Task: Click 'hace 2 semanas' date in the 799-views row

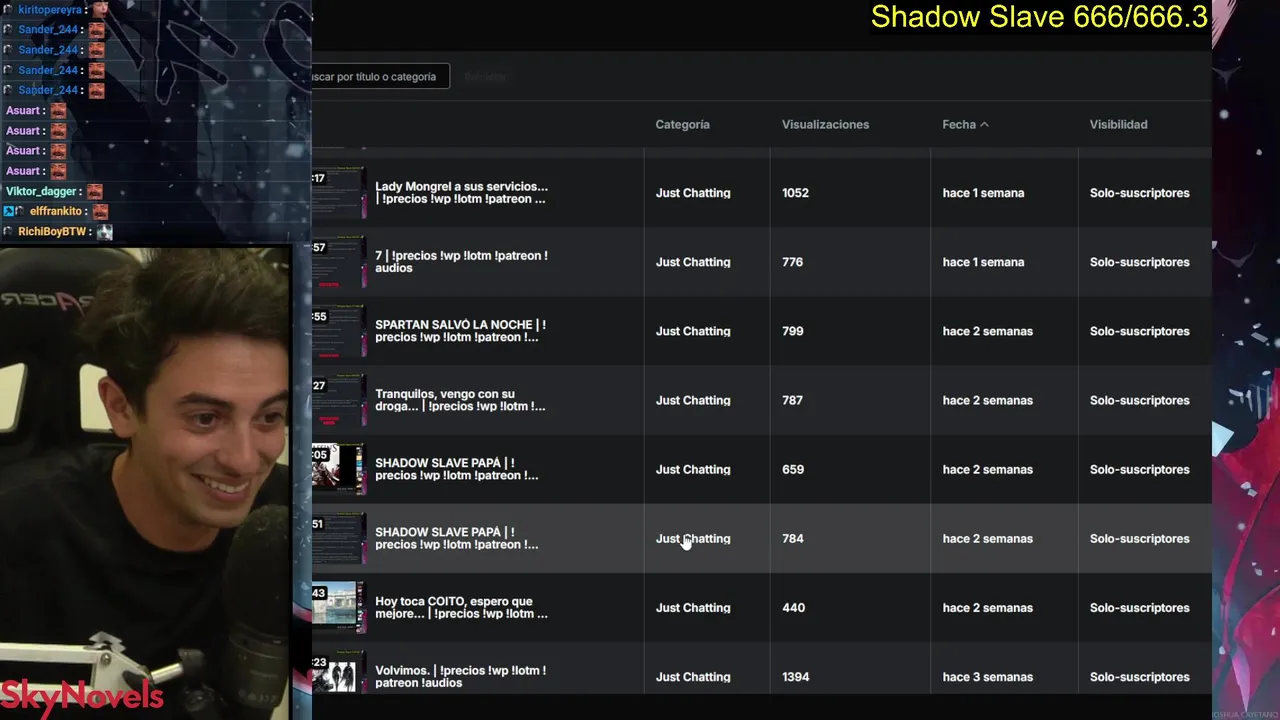Action: 987,331
